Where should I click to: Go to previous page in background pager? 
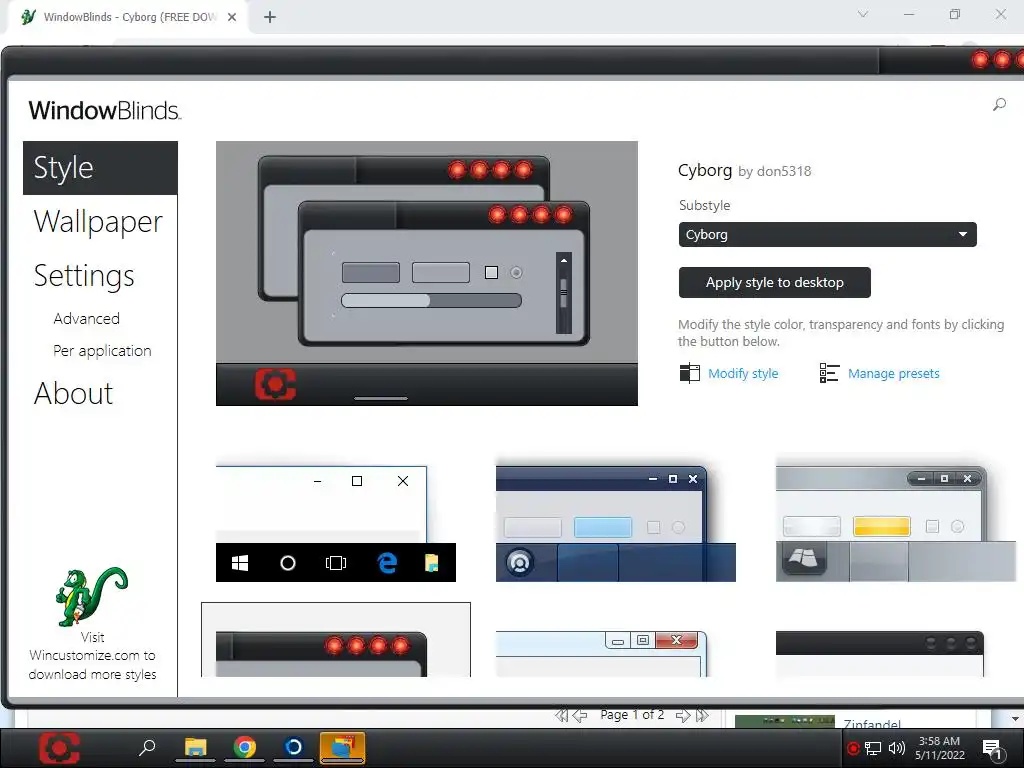point(580,715)
